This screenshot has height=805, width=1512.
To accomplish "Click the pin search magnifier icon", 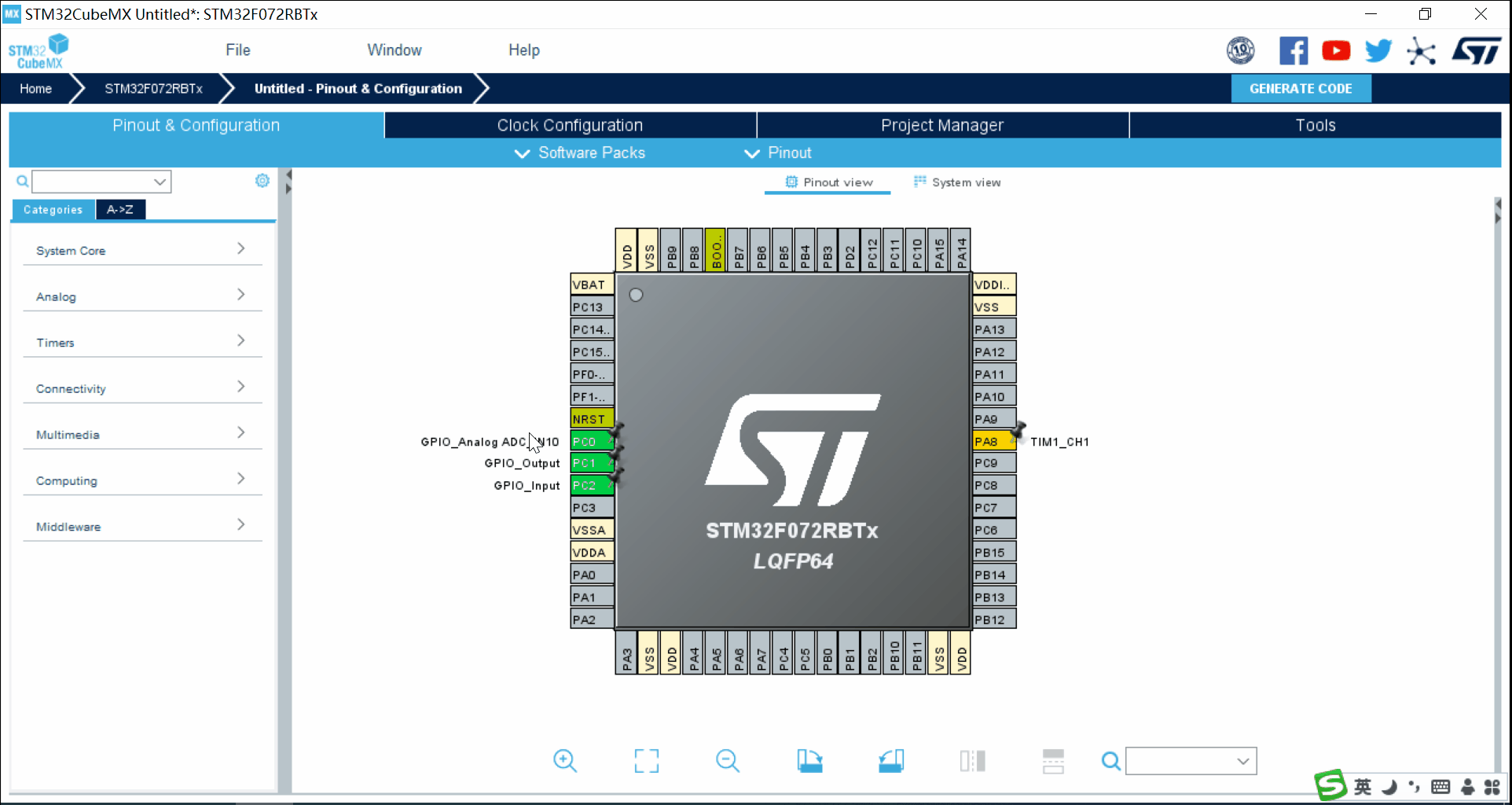I will [1110, 761].
